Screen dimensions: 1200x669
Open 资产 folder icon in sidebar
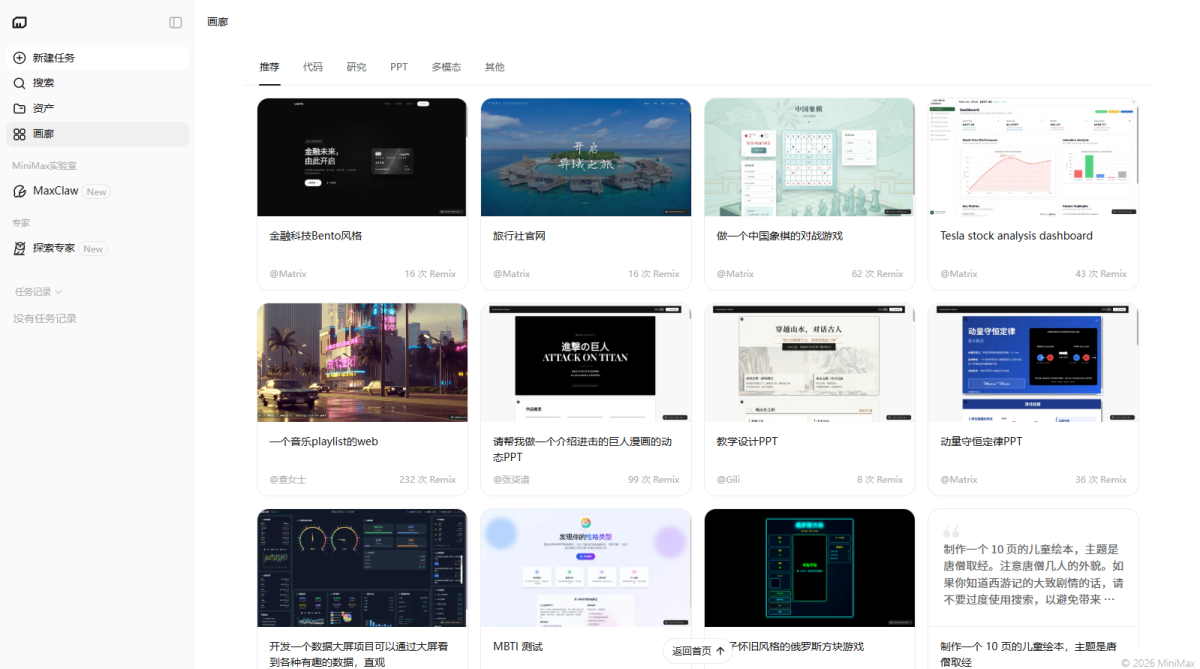tap(19, 108)
